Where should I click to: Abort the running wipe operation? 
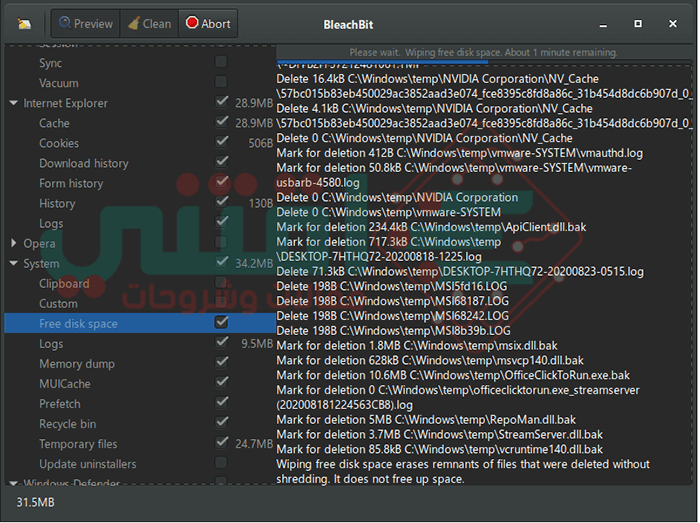tap(208, 24)
